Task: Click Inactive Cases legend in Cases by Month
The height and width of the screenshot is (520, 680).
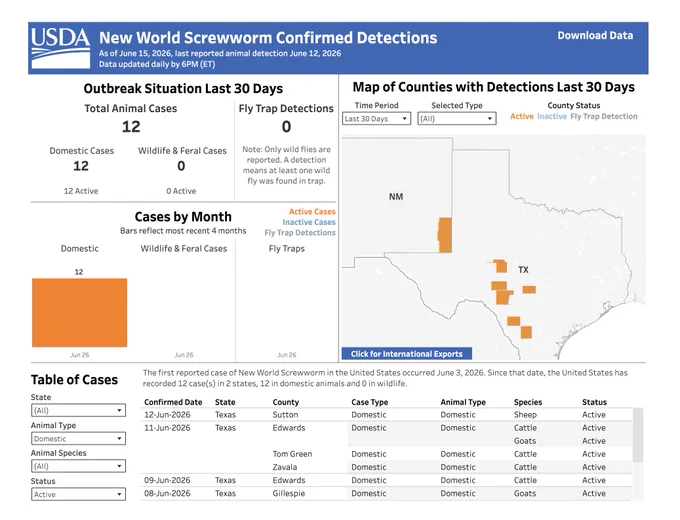Action: tap(309, 222)
